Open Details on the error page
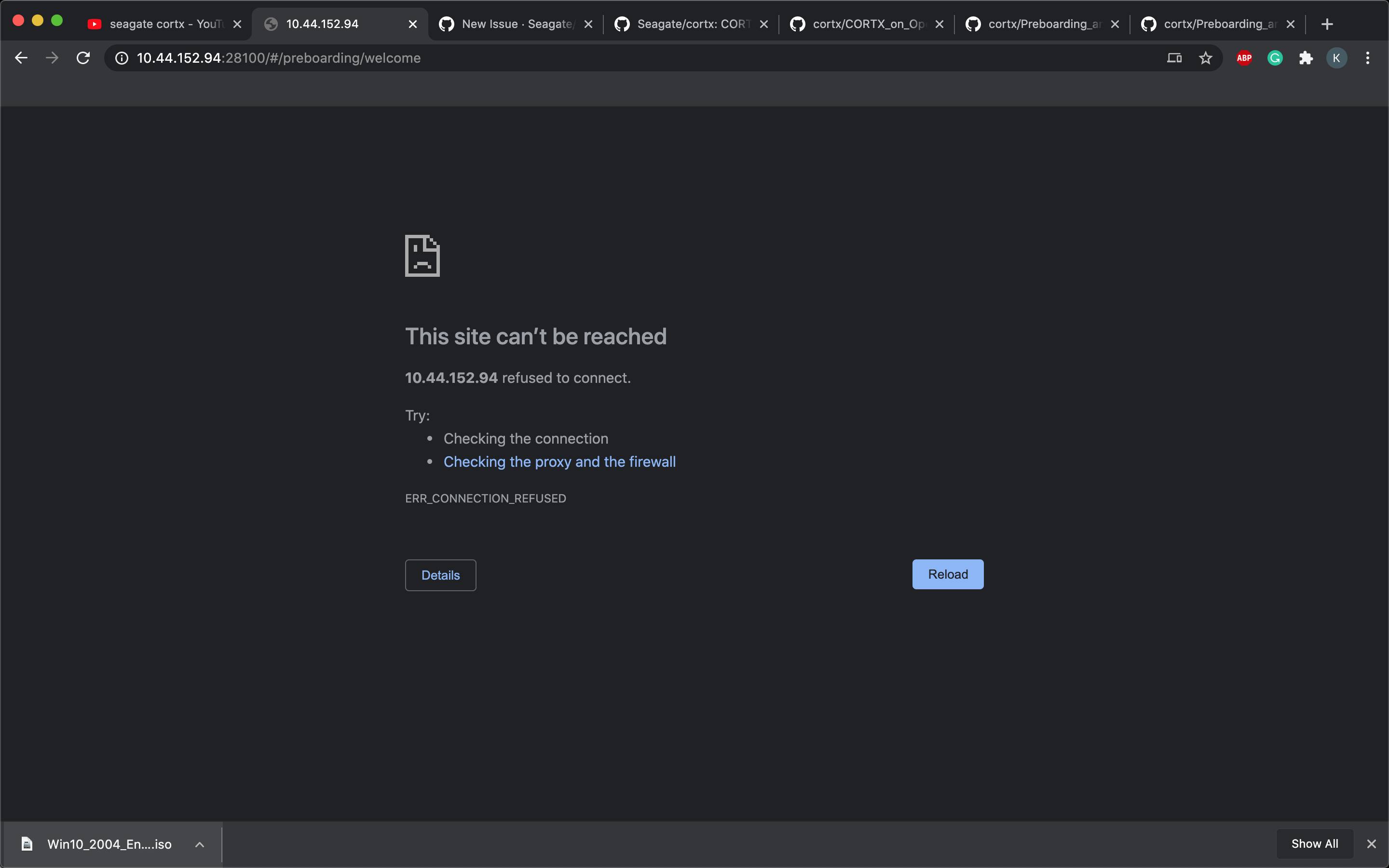The height and width of the screenshot is (868, 1389). click(x=440, y=575)
